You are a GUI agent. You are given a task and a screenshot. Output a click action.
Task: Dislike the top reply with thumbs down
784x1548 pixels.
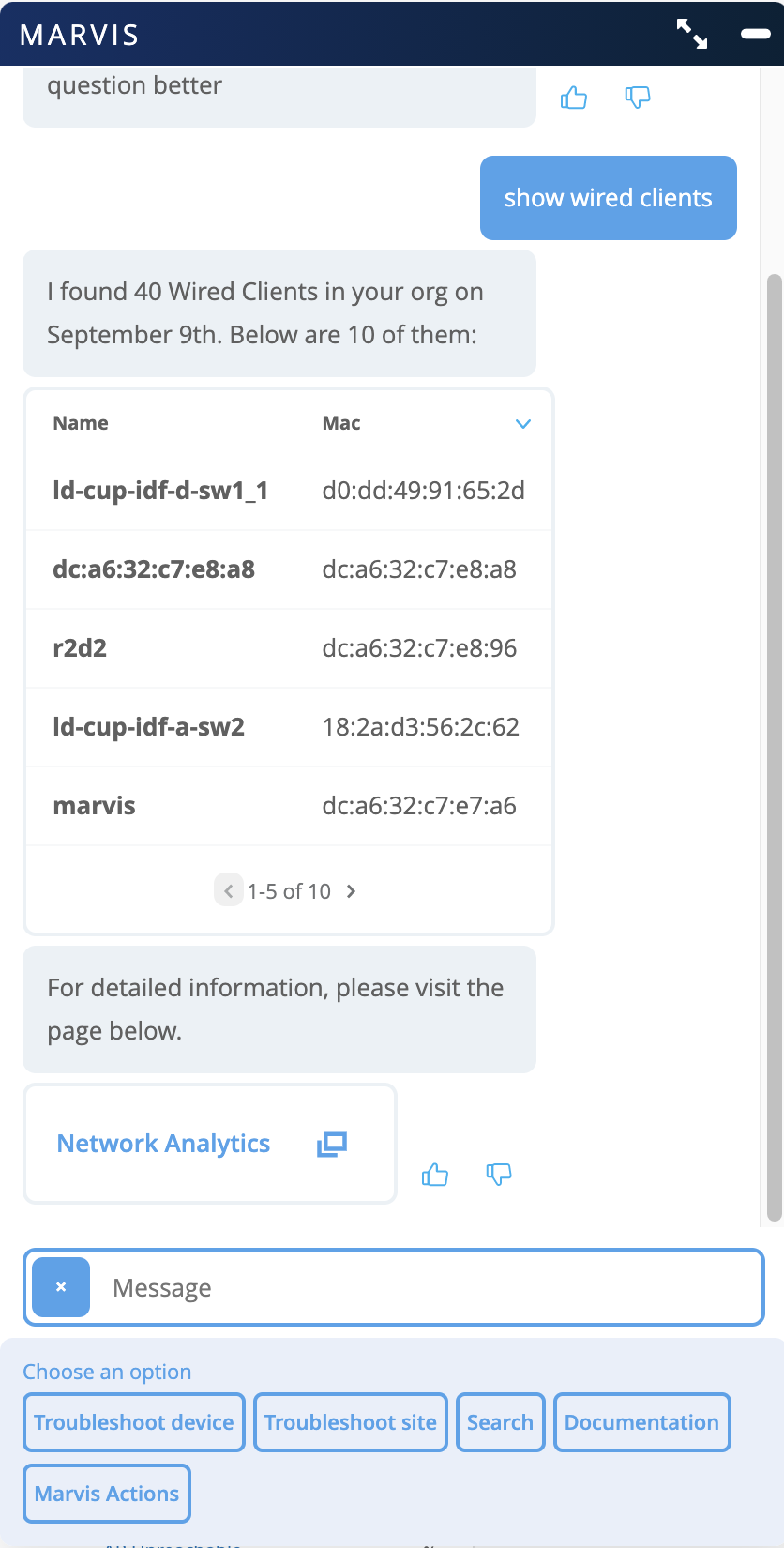638,98
